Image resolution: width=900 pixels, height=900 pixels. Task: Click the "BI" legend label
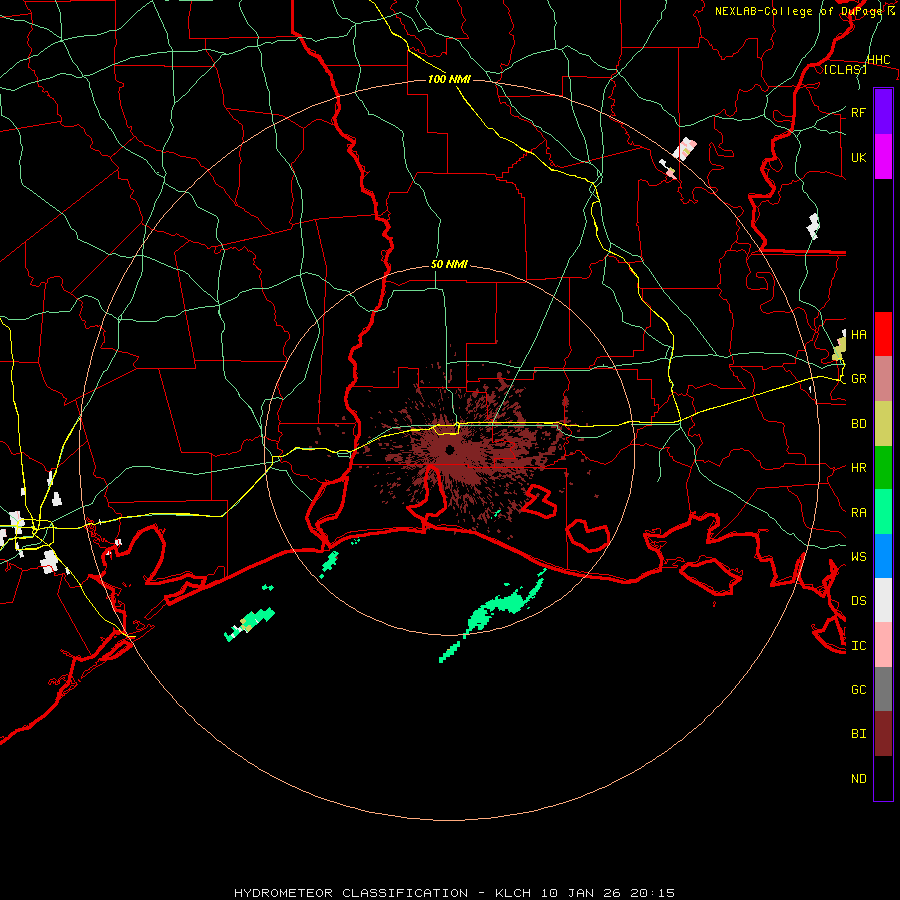[x=858, y=734]
